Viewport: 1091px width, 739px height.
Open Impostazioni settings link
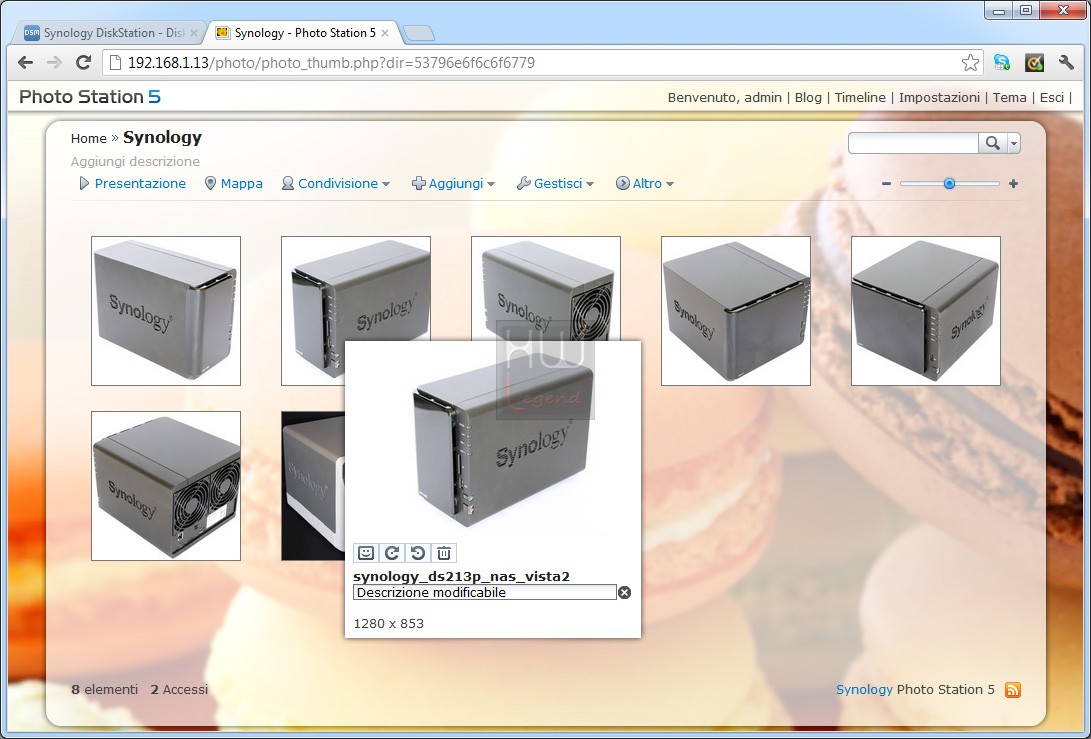939,97
